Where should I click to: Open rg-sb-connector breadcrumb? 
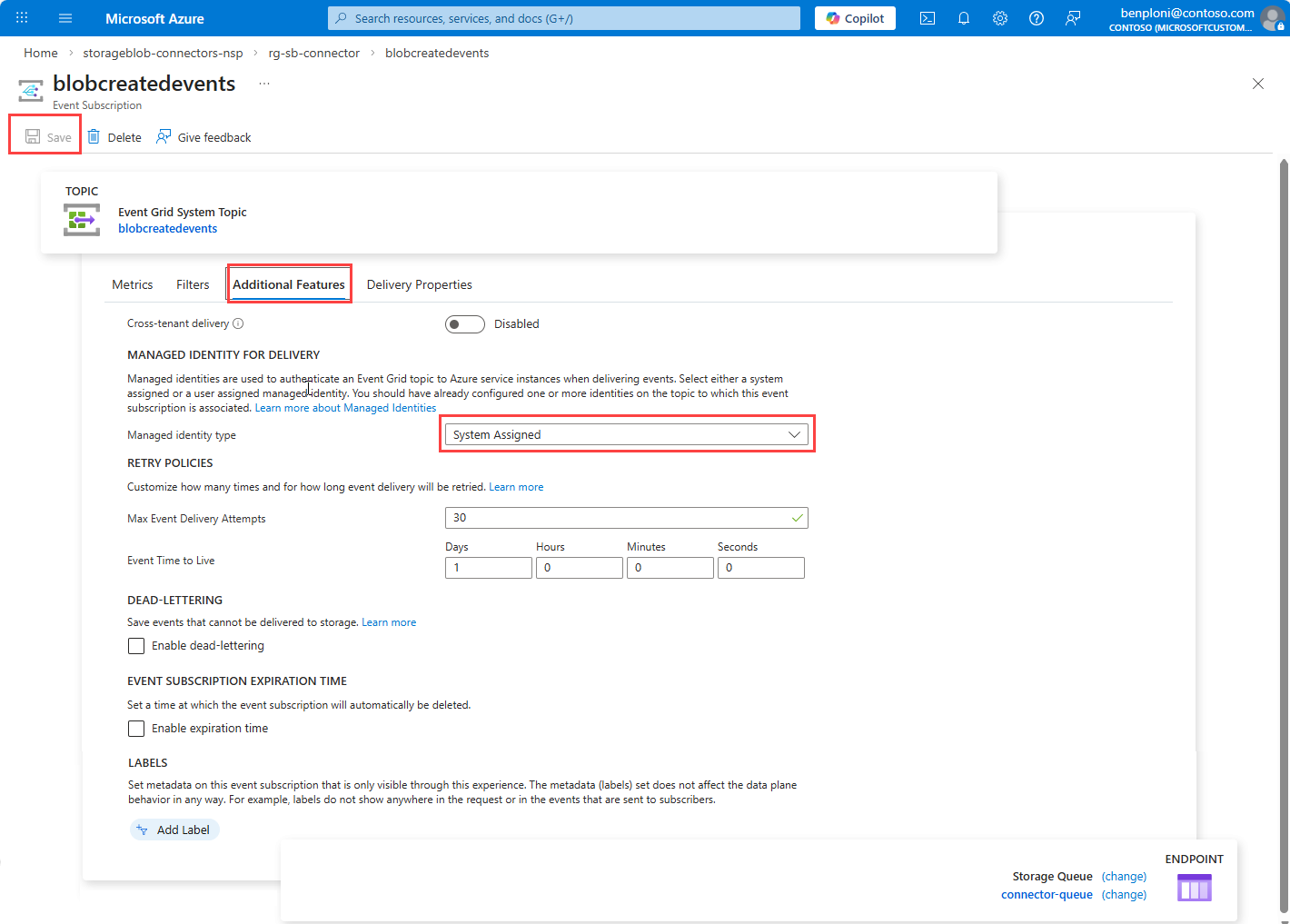314,53
